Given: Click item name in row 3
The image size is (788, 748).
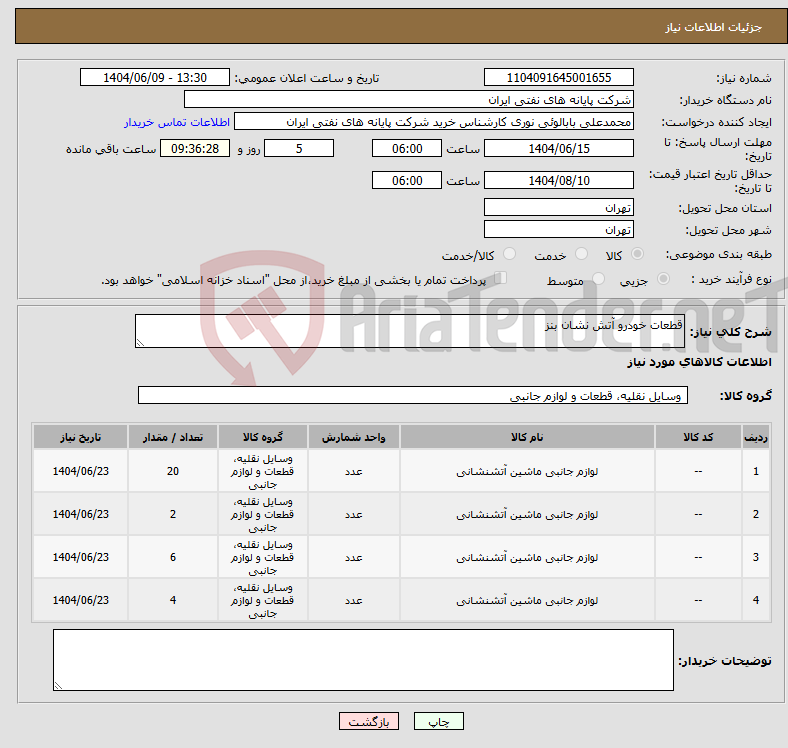Looking at the screenshot, I should (527, 557).
